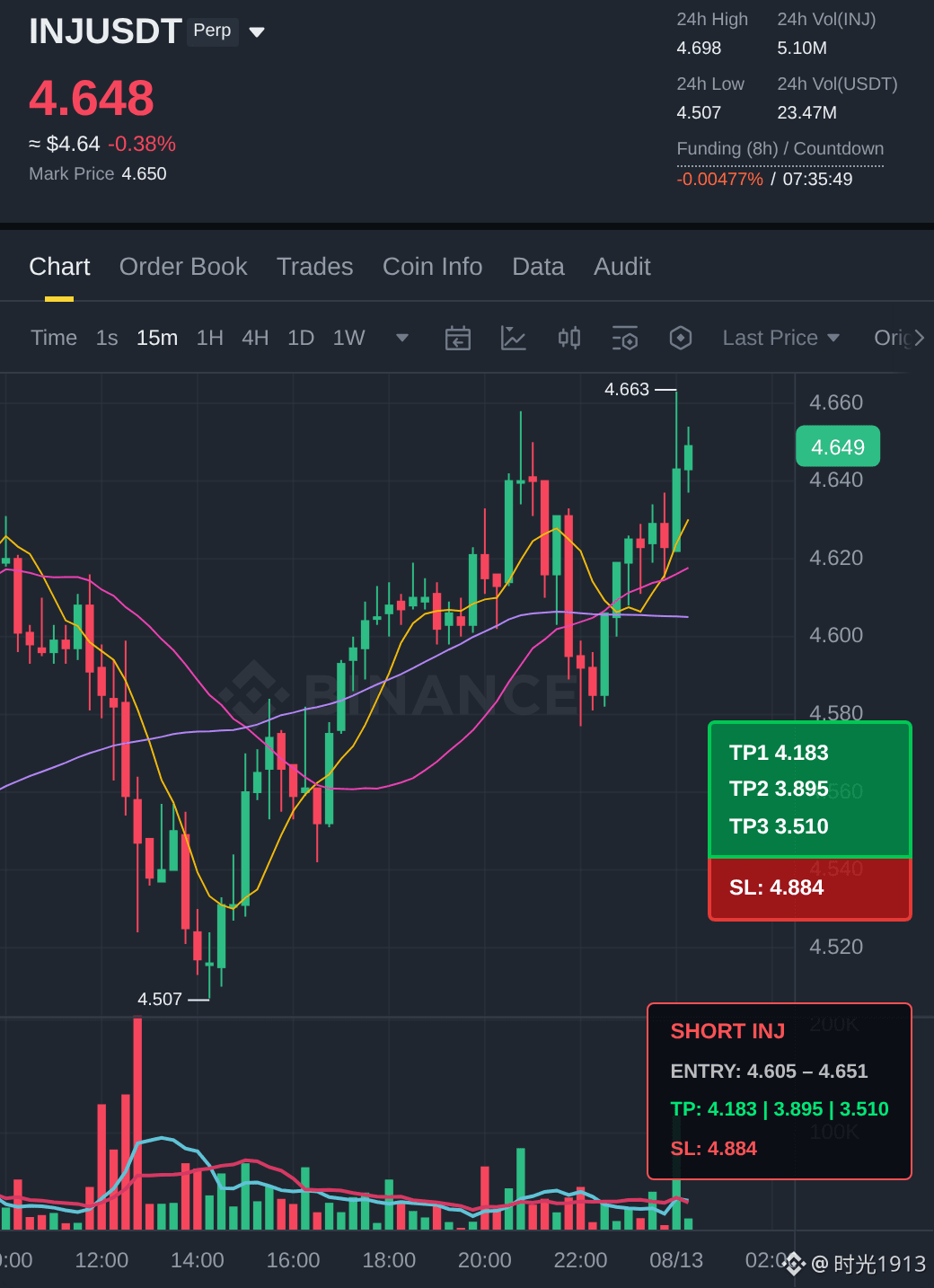Select the 1D interval
This screenshot has width=934, height=1288.
[x=301, y=338]
